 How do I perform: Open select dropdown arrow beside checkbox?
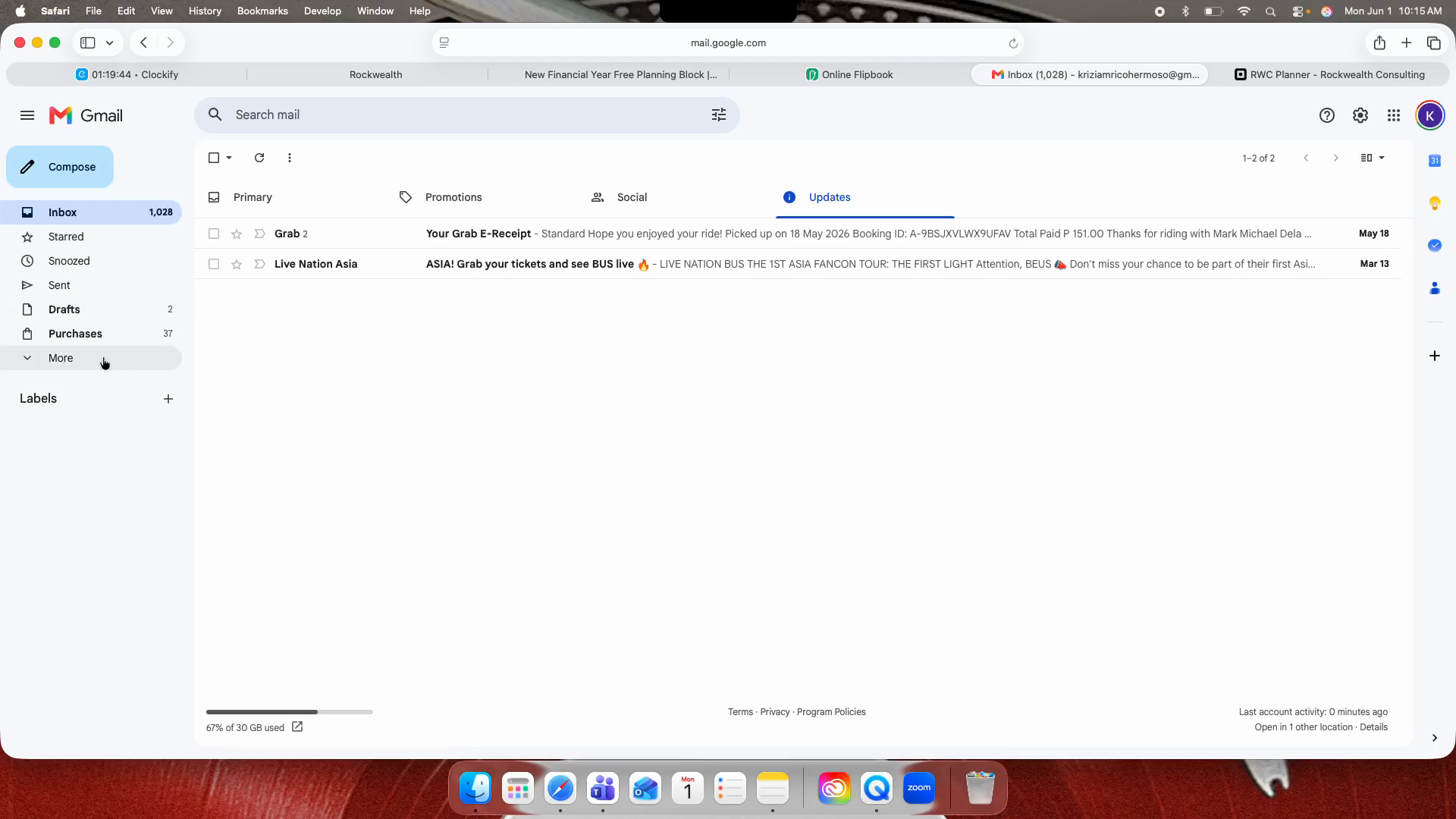tap(229, 158)
